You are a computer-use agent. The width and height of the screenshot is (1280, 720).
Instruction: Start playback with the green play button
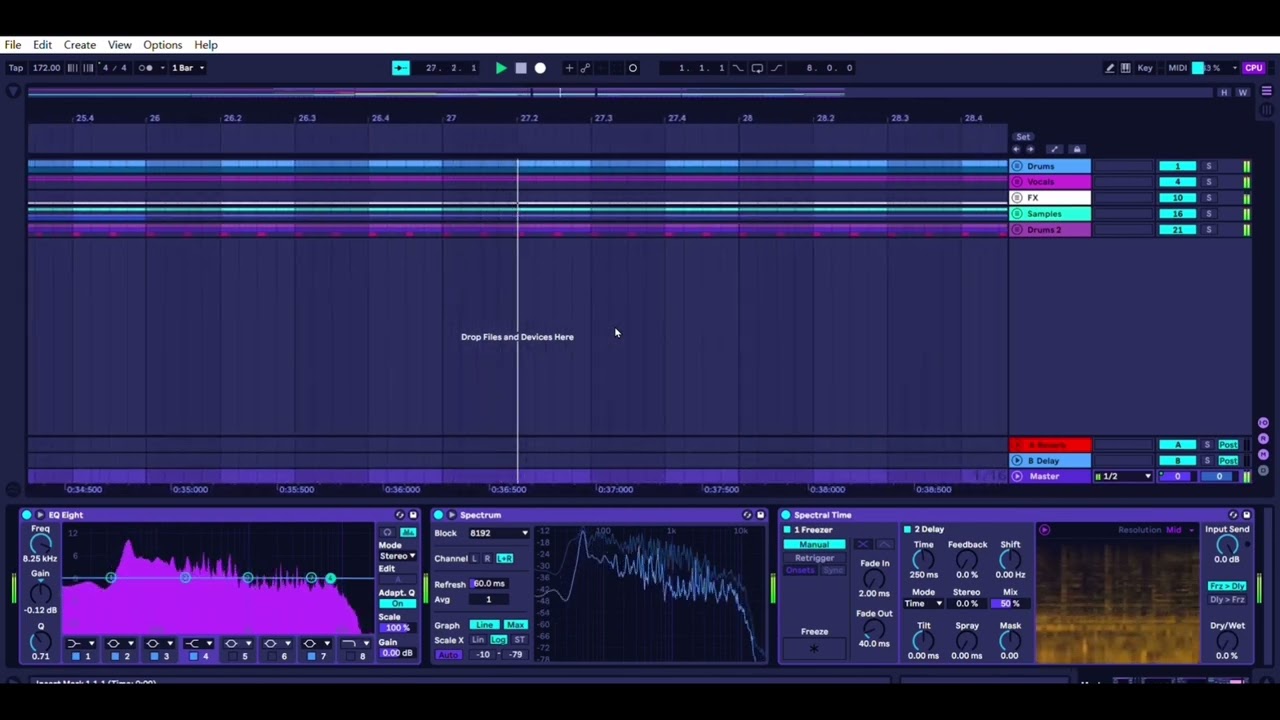(501, 68)
